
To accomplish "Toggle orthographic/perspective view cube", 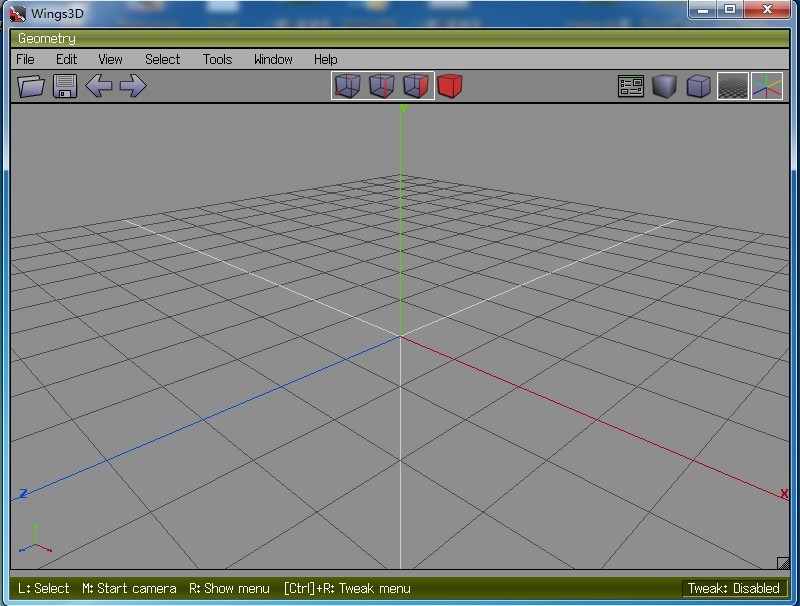I will [x=699, y=87].
